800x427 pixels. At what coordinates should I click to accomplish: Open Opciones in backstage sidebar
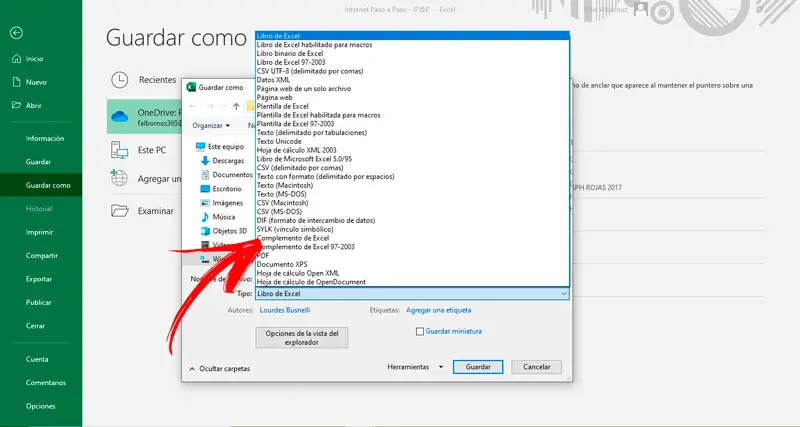40,406
